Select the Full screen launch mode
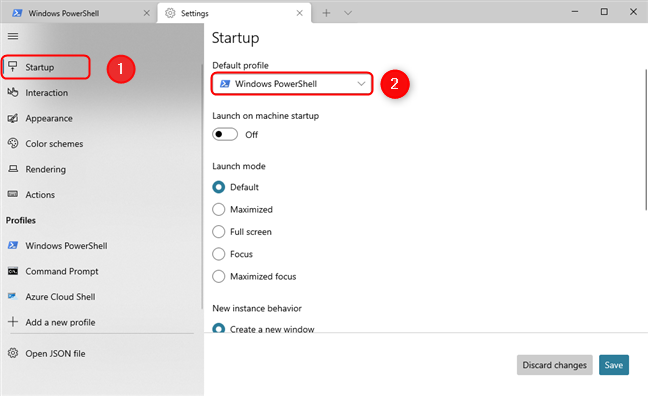The height and width of the screenshot is (396, 648). 219,231
